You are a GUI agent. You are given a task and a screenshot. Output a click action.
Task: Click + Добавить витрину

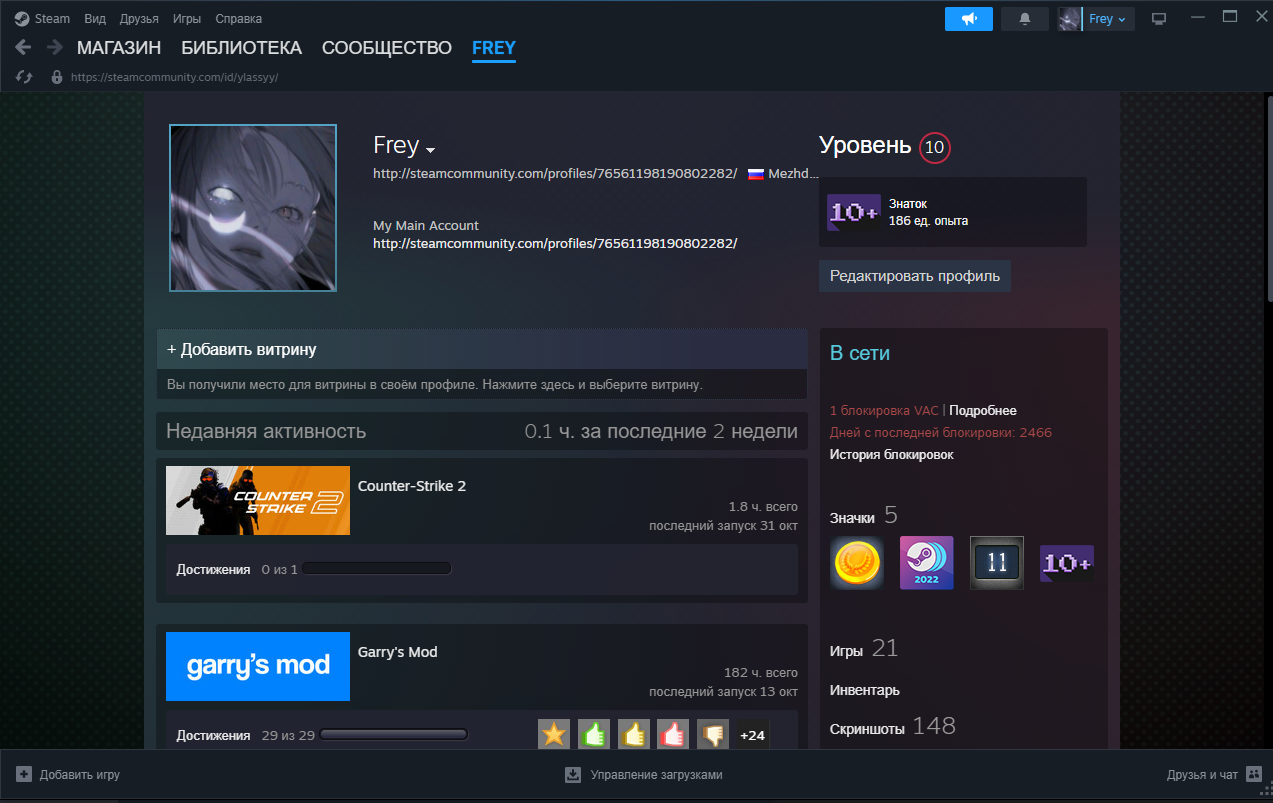pos(482,349)
